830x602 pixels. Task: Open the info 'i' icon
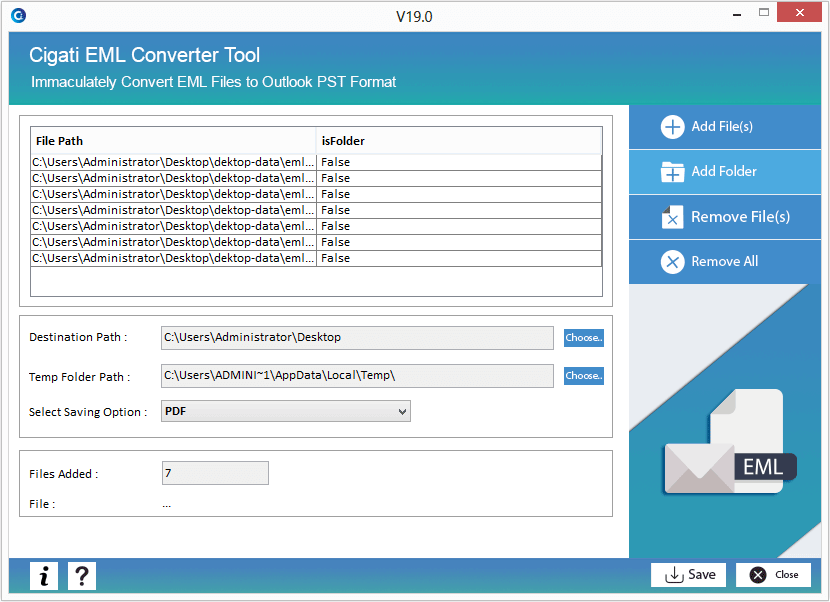(x=44, y=576)
